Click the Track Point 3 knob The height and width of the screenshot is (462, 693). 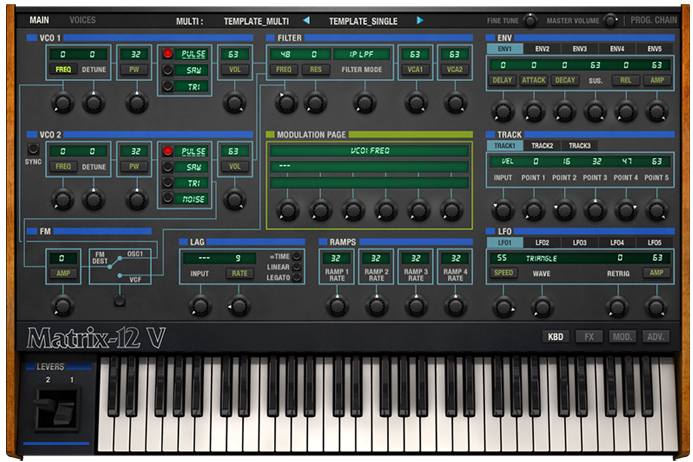pos(595,210)
